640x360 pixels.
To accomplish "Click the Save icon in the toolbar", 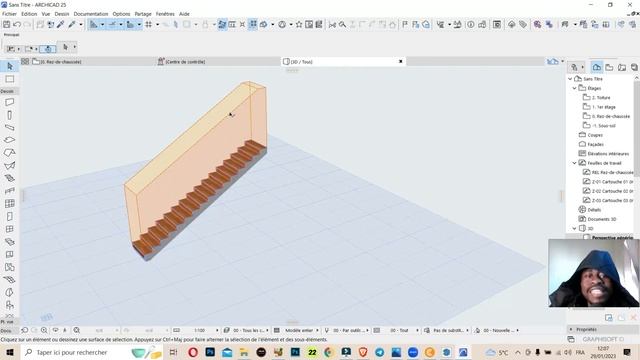I will [7, 25].
